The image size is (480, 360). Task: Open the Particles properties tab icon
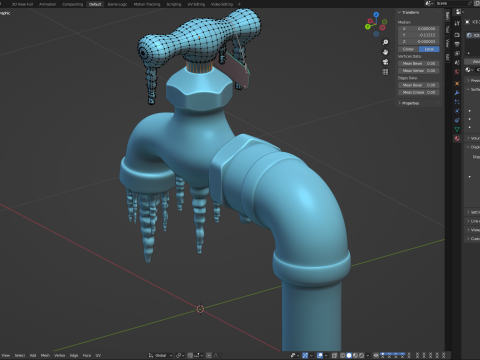pos(457,102)
